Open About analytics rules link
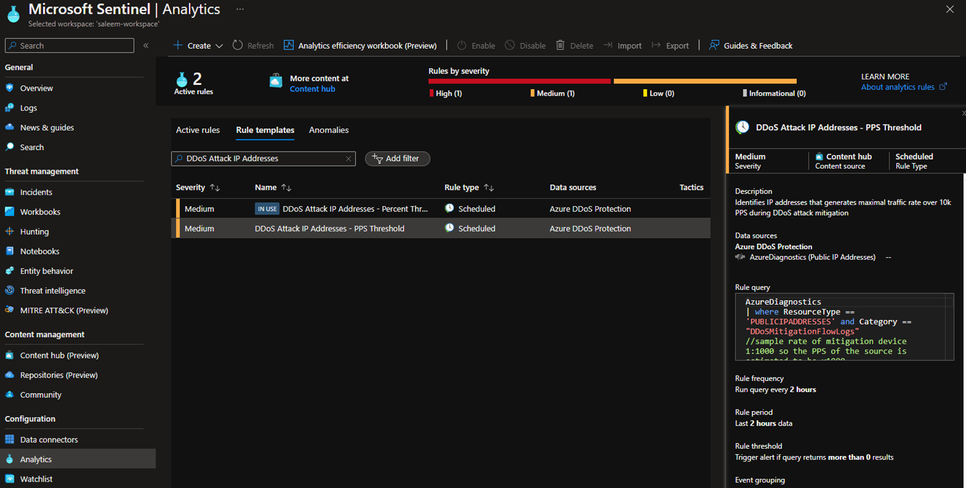 point(903,87)
